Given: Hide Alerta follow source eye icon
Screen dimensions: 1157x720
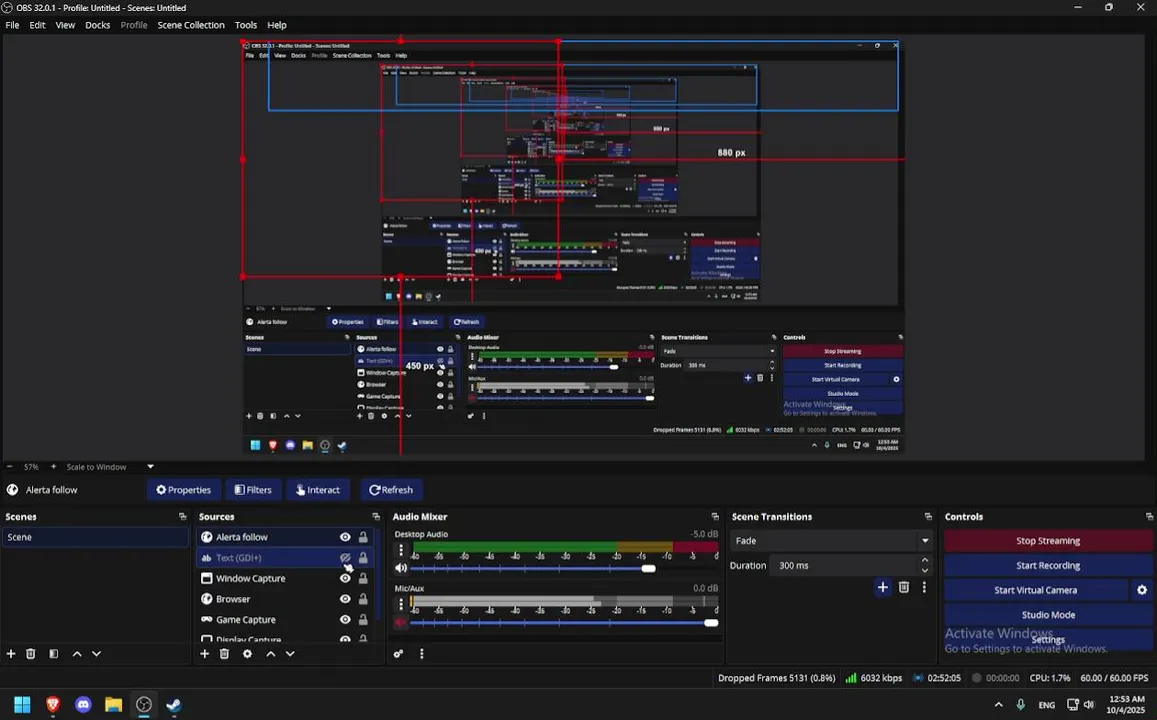Looking at the screenshot, I should 345,537.
